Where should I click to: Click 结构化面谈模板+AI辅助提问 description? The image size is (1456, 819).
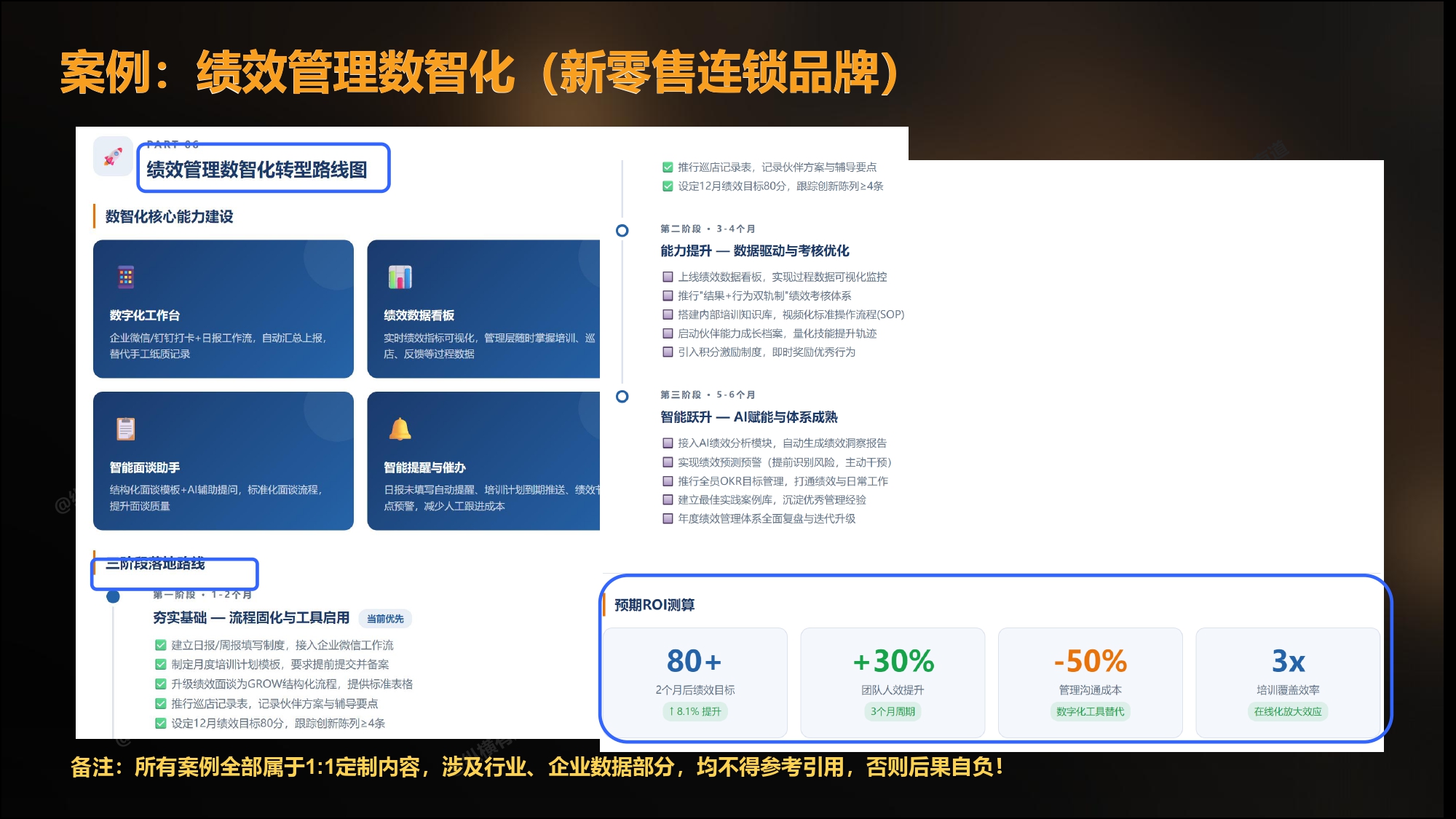coord(216,498)
